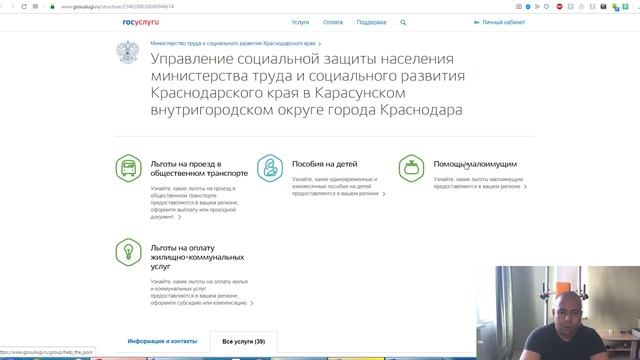Click arrow after child benefits description
Image resolution: width=640 pixels, height=360 pixels.
384,194
